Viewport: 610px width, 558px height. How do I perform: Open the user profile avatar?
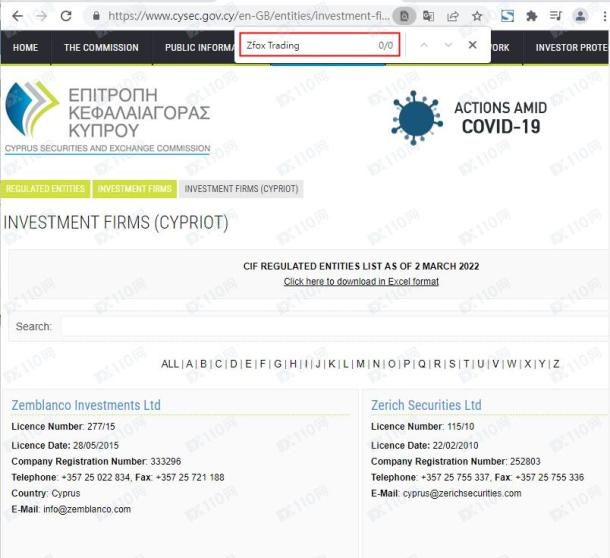580,16
